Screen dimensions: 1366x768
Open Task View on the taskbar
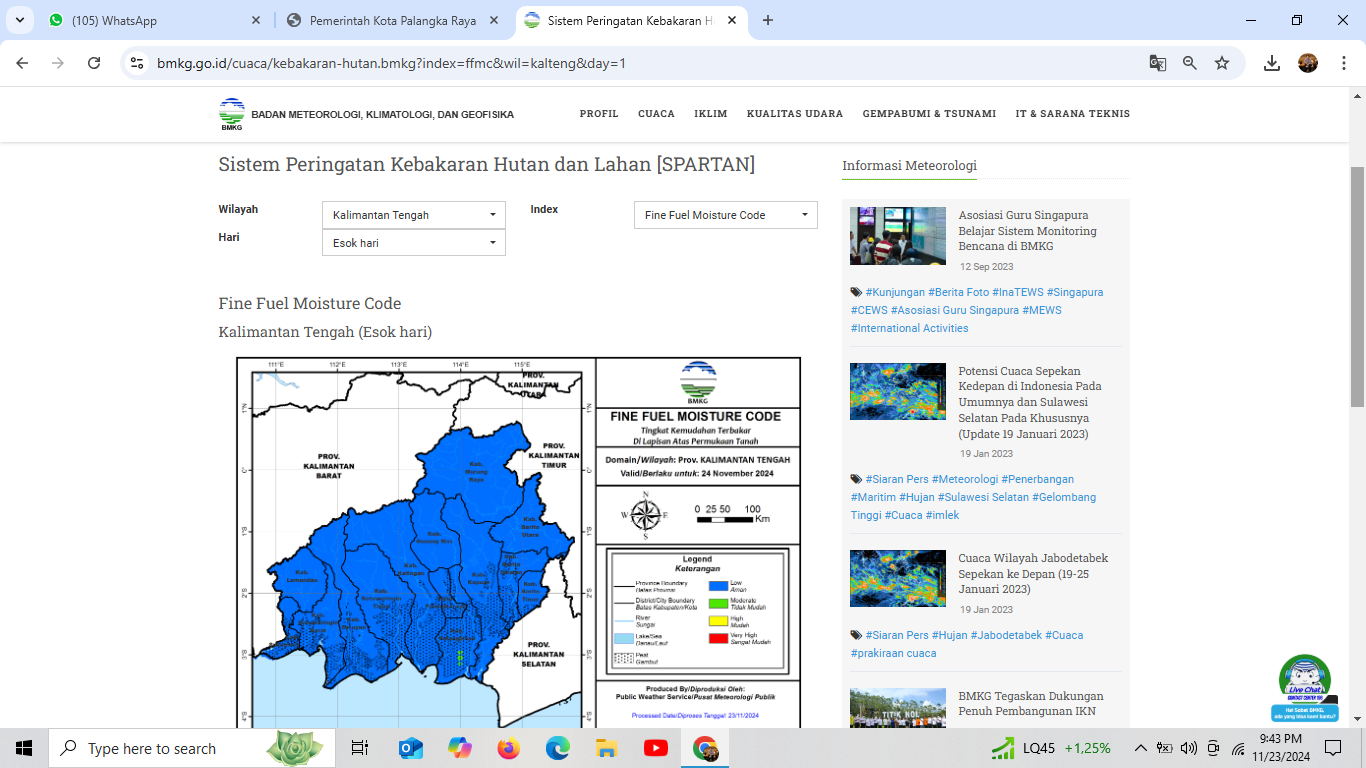[360, 748]
